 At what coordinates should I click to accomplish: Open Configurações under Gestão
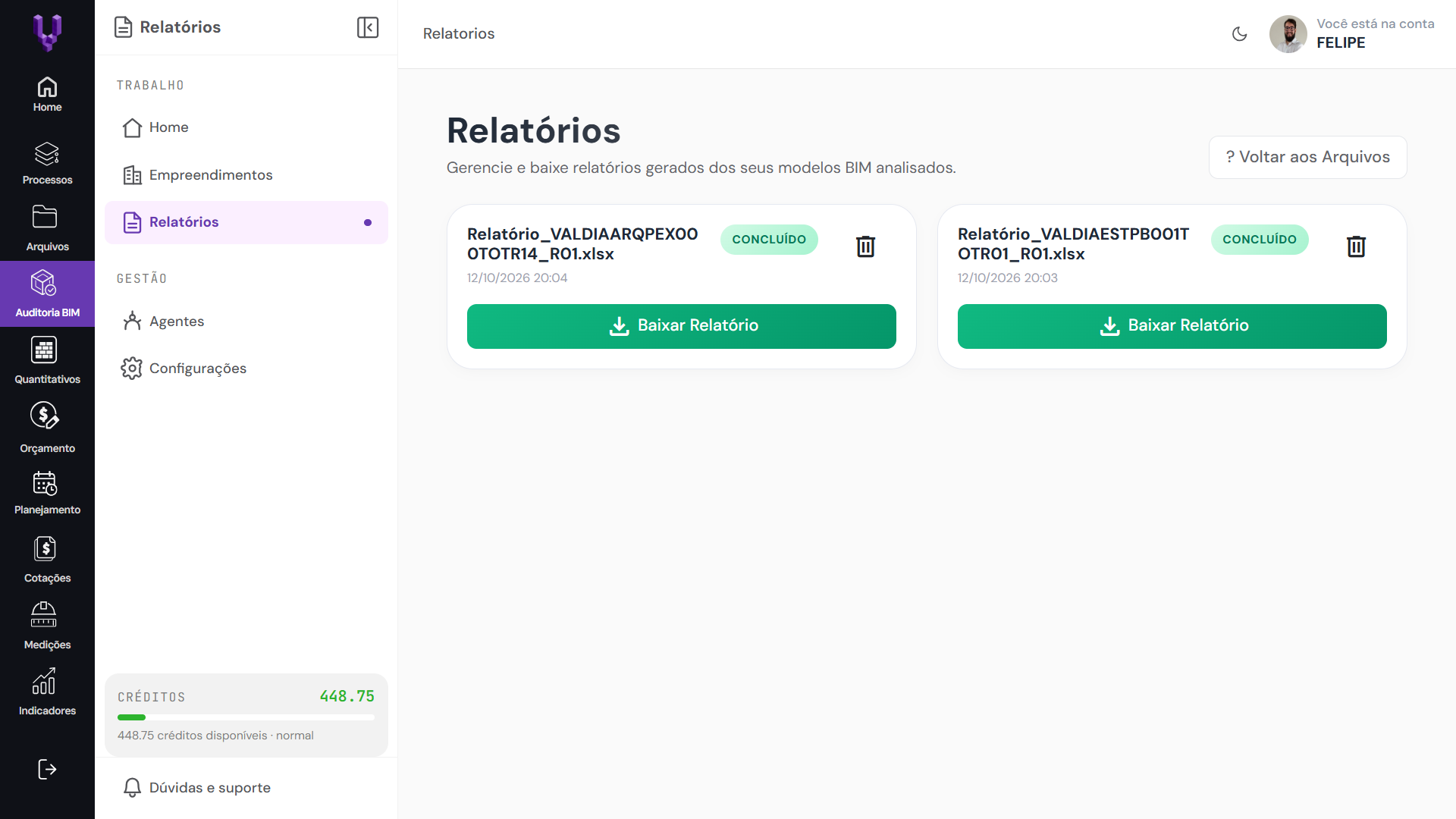(246, 369)
